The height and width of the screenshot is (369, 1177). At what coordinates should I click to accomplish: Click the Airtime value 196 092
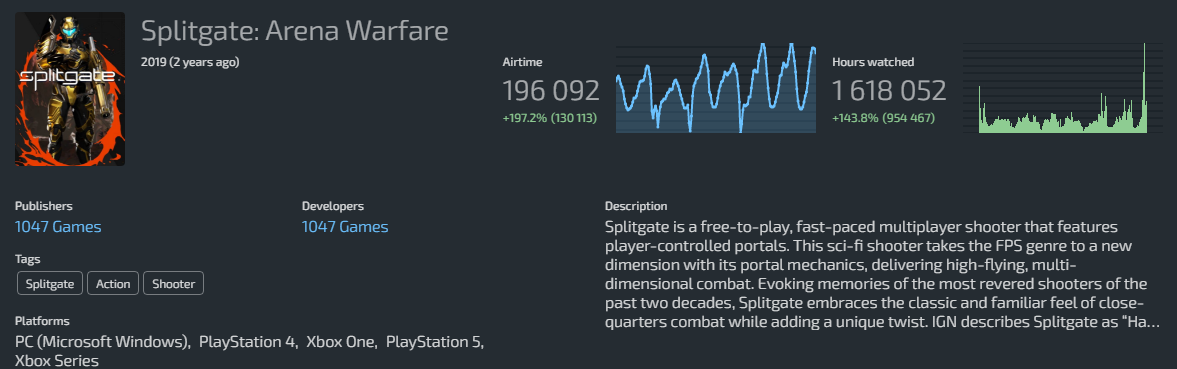point(551,90)
